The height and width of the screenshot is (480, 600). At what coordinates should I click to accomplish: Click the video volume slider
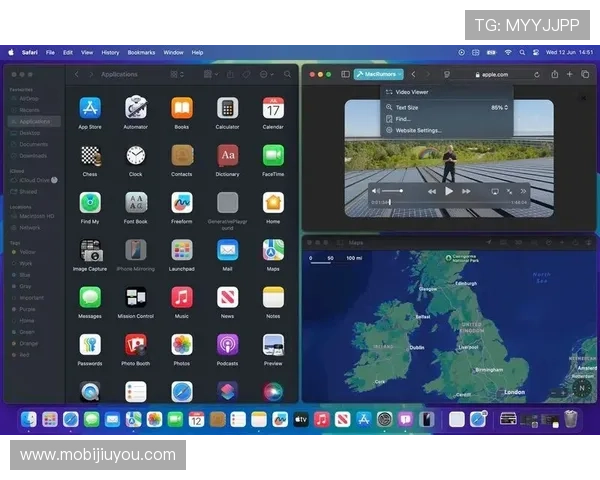[x=392, y=190]
